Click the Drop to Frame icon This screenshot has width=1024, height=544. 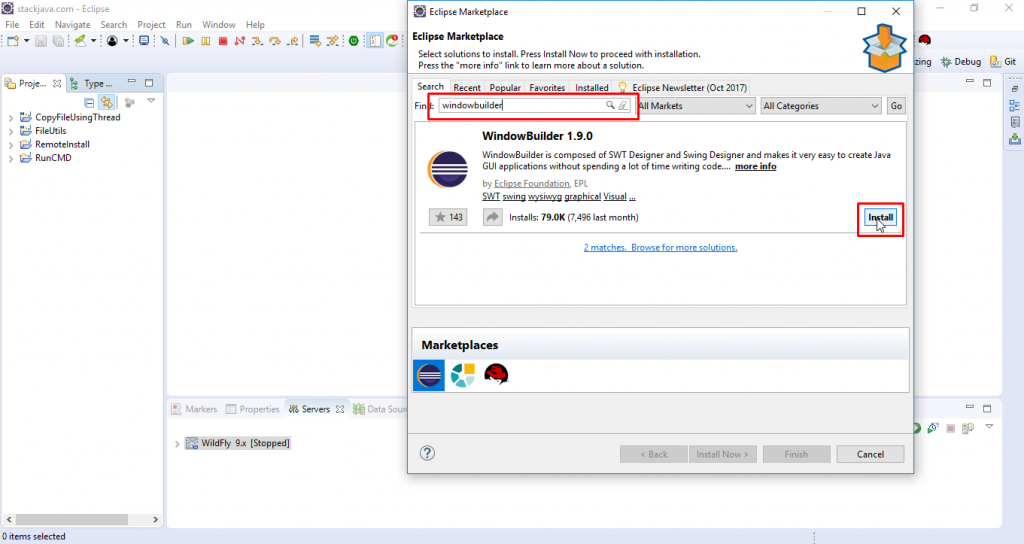point(315,40)
